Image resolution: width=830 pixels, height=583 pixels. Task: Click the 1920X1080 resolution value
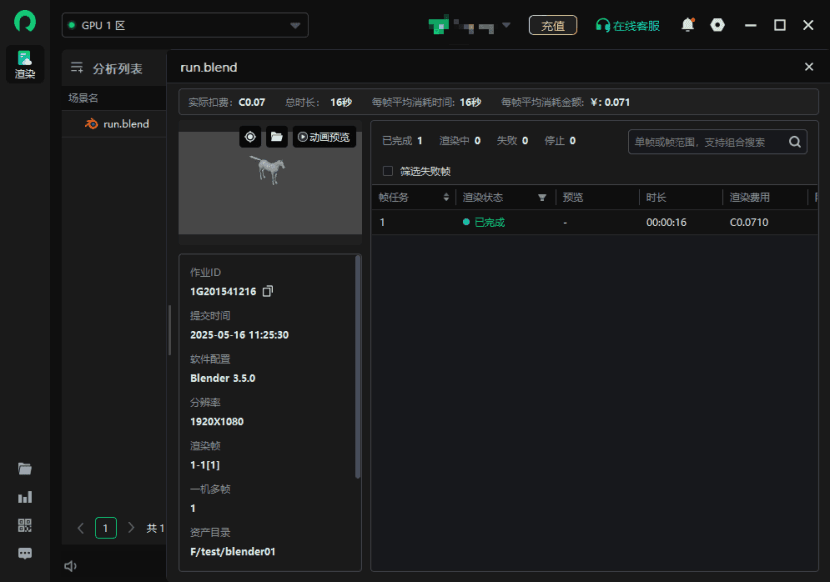[217, 421]
